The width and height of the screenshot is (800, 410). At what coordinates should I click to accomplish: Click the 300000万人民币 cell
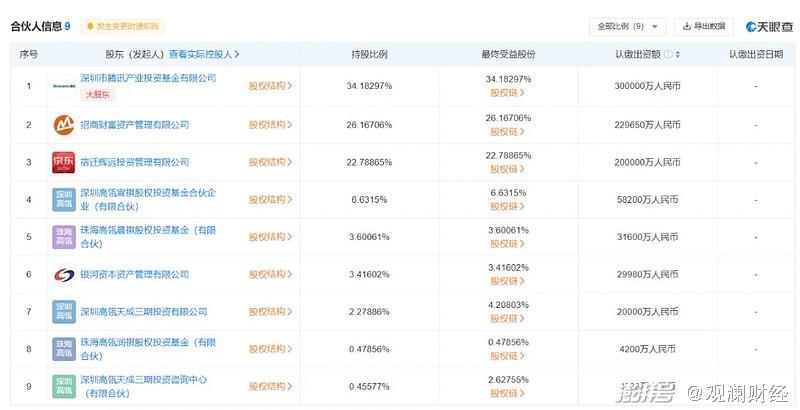point(647,86)
